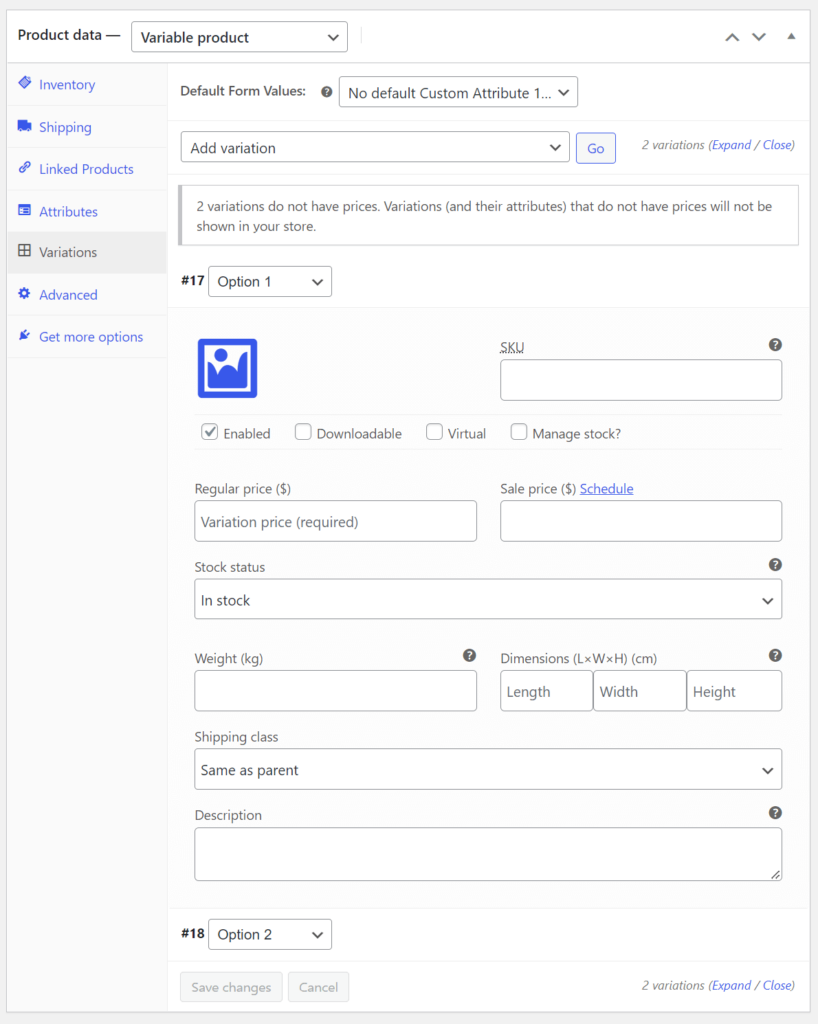This screenshot has height=1024, width=818.
Task: Open the Shipping class dropdown
Action: 488,769
